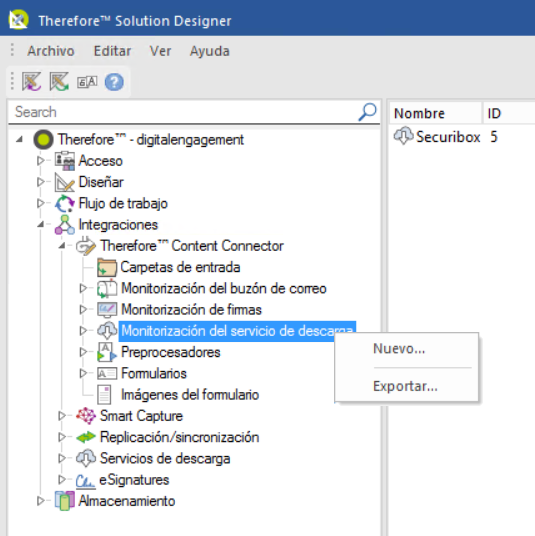Select the Servicios de descarga label
535x536 pixels.
[x=165, y=459]
